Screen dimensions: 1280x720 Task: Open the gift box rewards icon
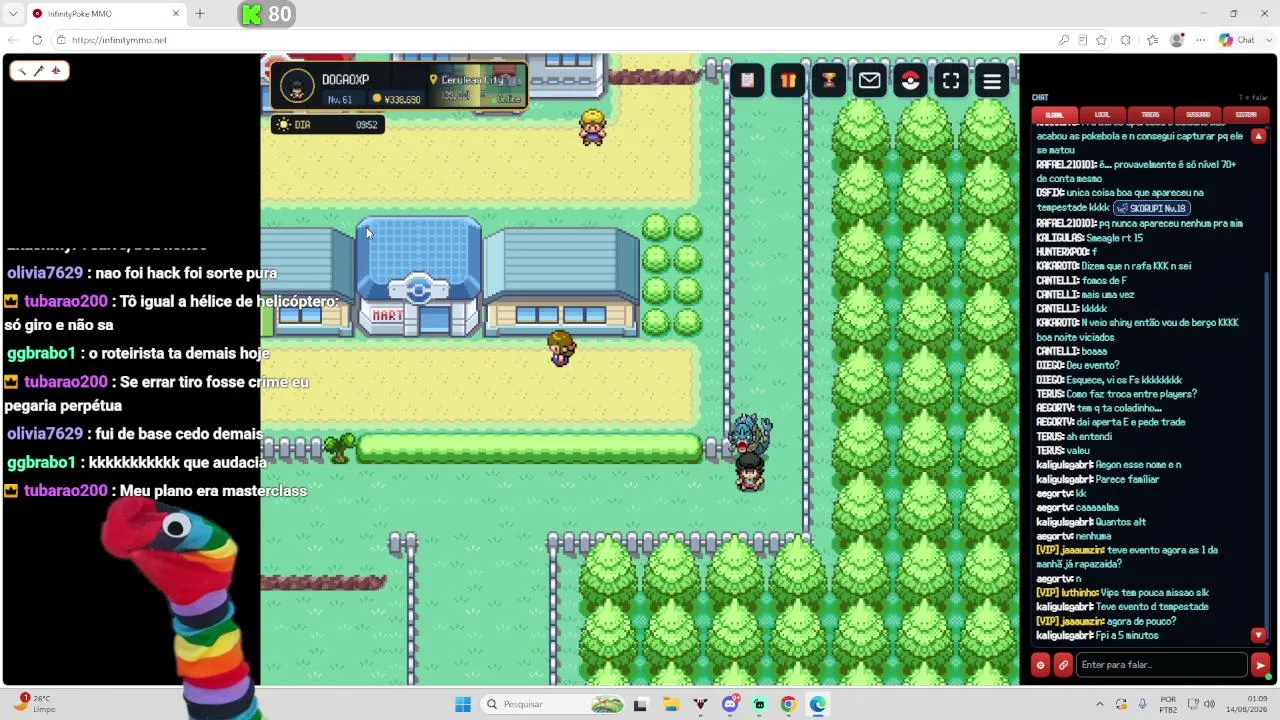[788, 81]
